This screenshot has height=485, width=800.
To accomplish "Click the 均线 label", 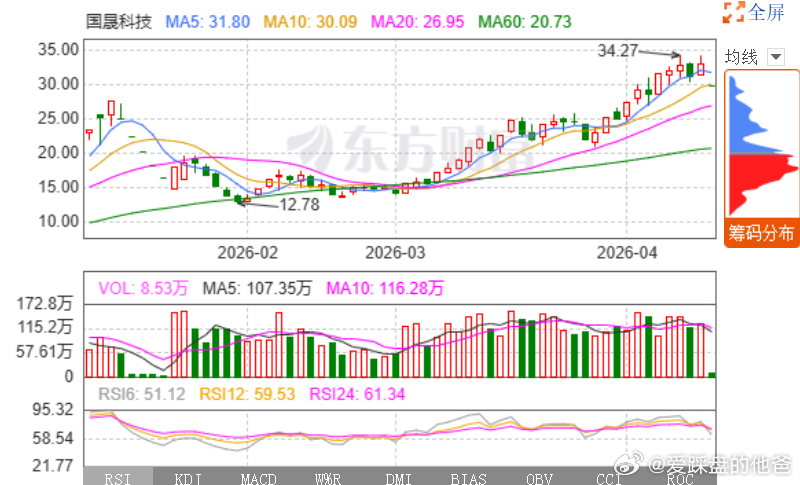I will pos(741,57).
